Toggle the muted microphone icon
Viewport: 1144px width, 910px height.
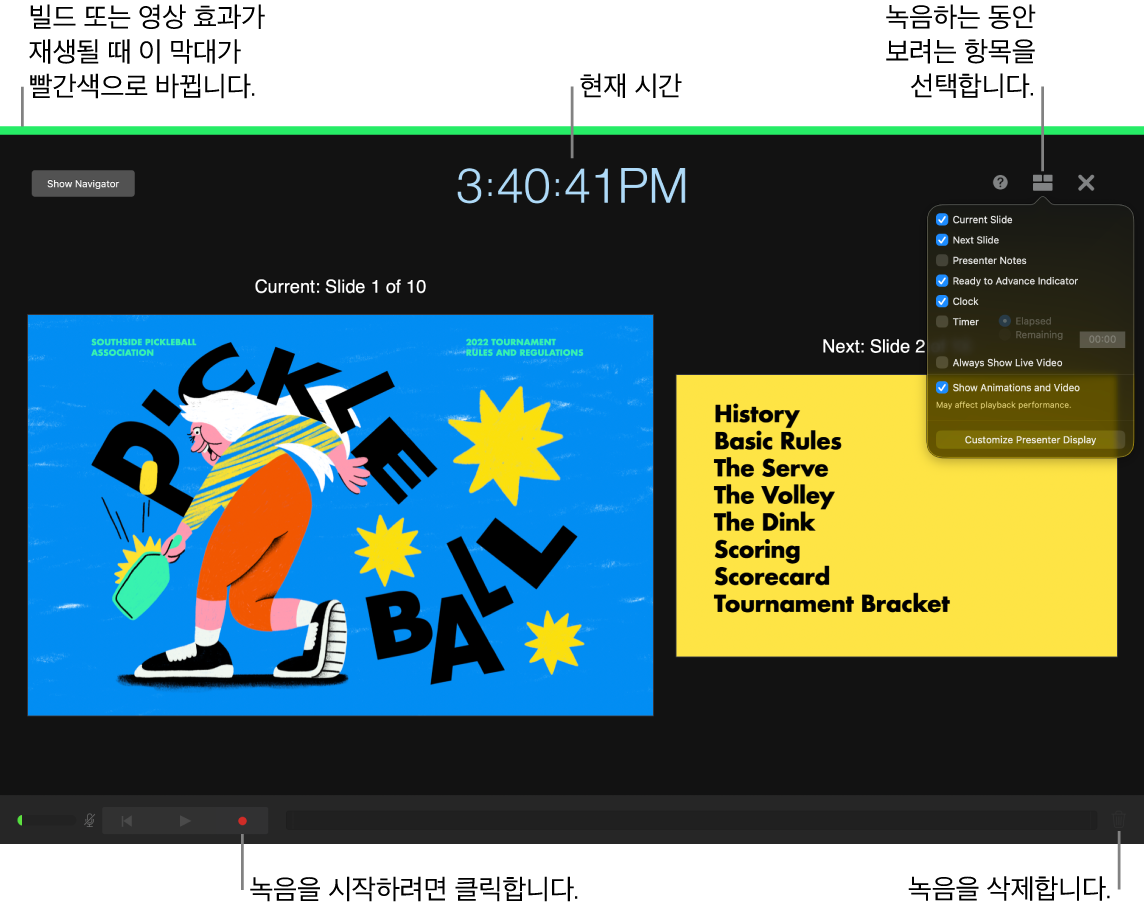tap(89, 821)
